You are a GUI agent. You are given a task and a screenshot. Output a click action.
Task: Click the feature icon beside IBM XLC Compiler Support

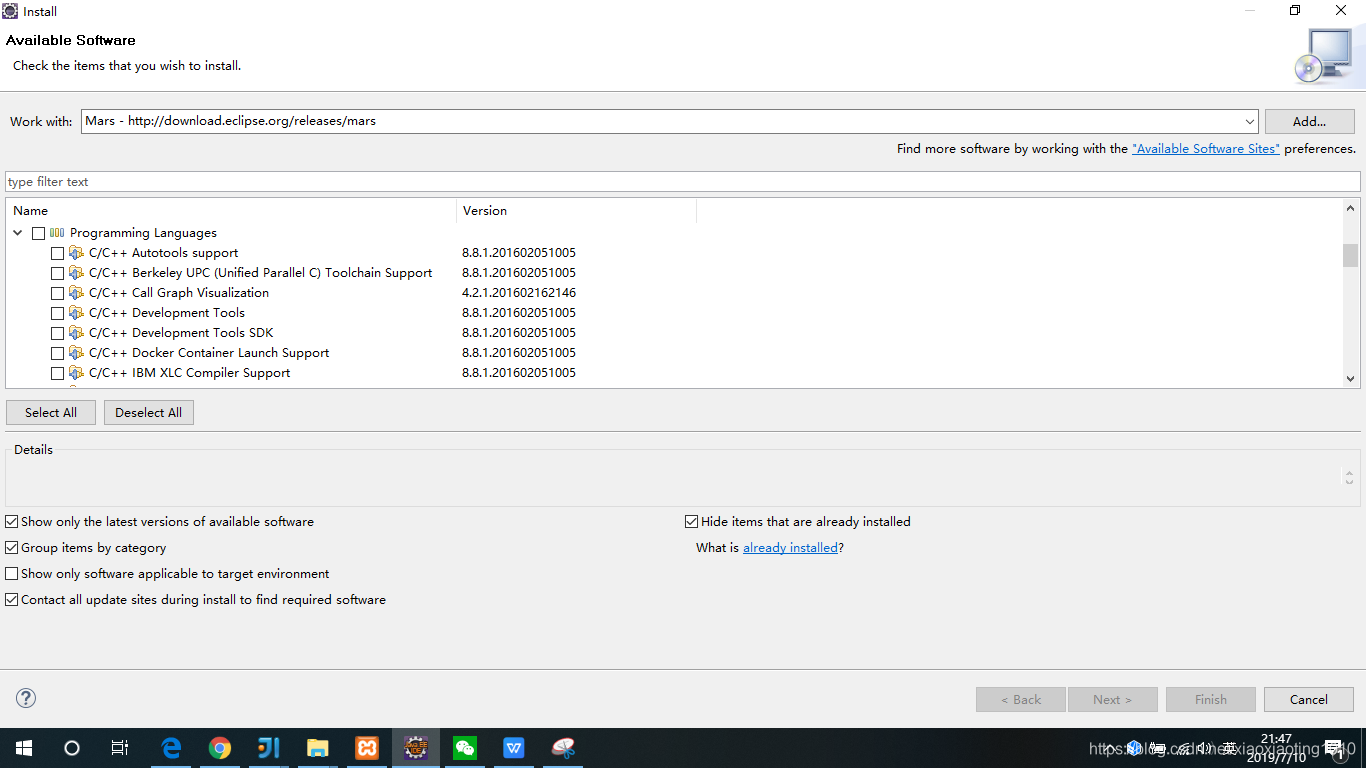click(x=76, y=373)
